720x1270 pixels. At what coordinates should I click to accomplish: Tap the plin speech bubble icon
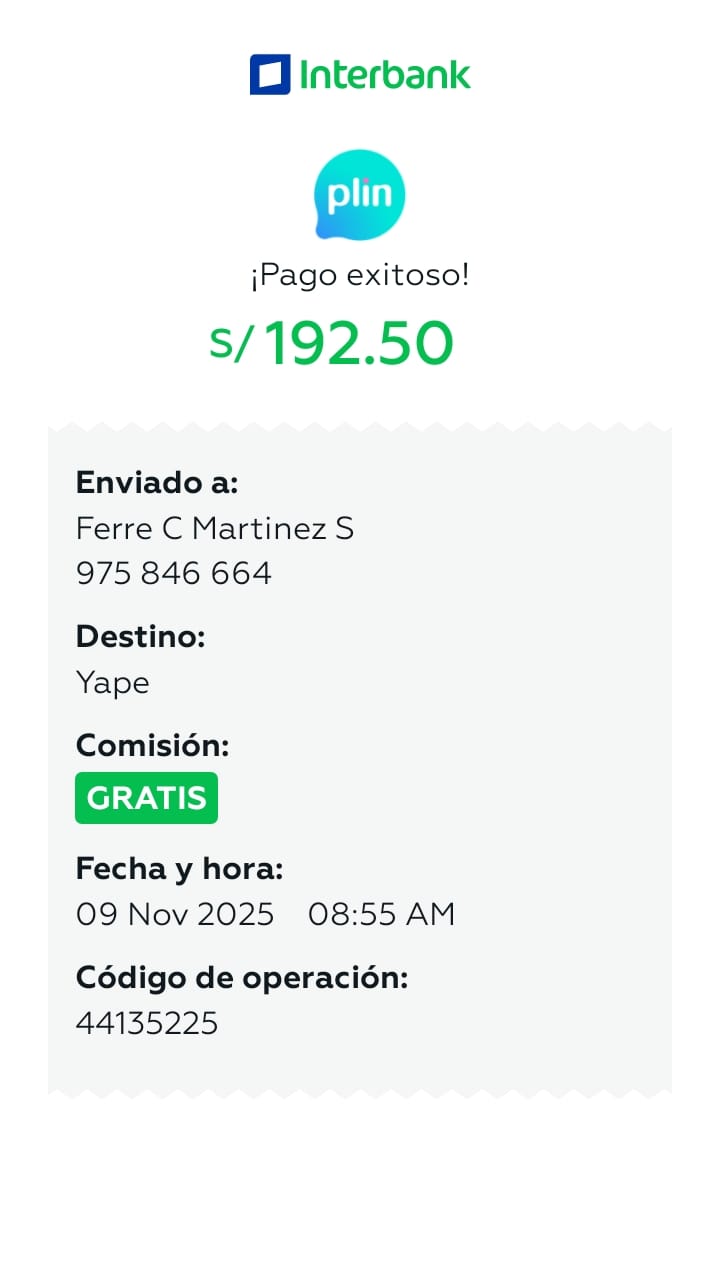point(360,194)
